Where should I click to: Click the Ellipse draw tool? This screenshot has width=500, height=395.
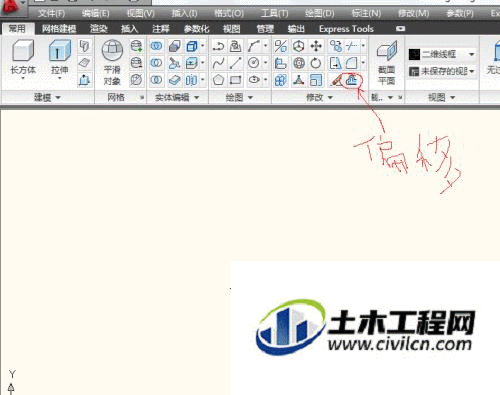254,80
